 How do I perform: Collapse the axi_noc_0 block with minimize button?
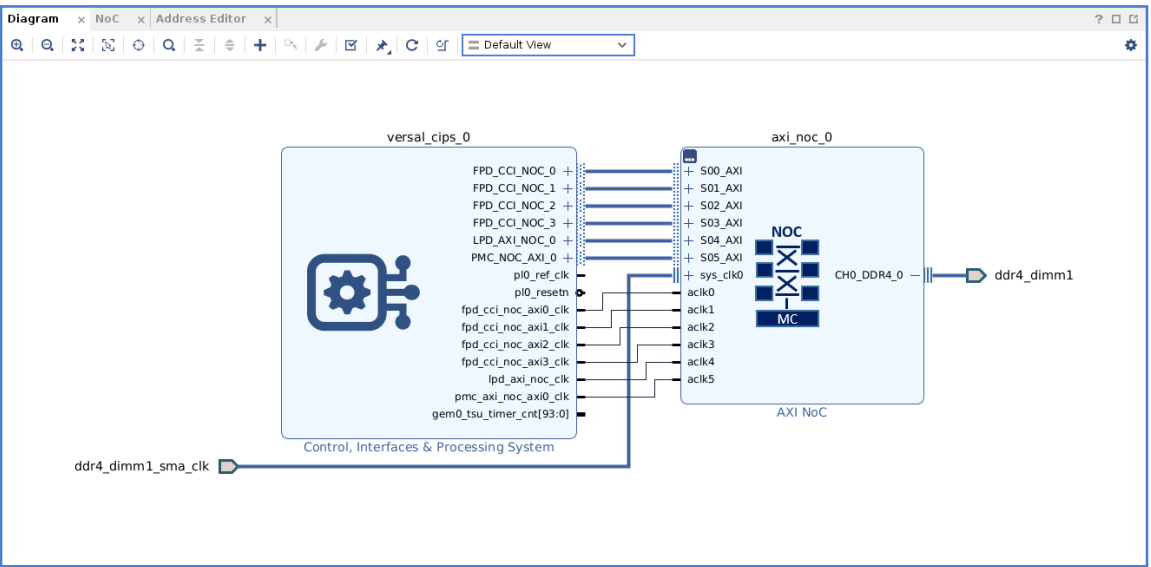pos(689,156)
